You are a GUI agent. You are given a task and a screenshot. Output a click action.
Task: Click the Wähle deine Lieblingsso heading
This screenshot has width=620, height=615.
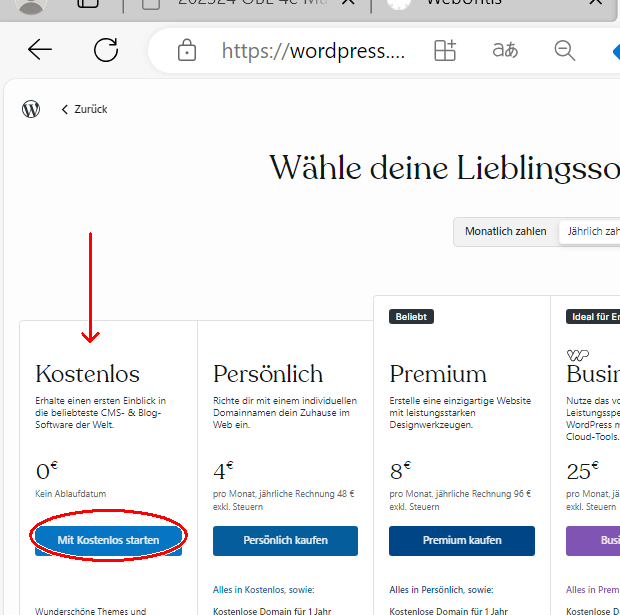click(444, 168)
